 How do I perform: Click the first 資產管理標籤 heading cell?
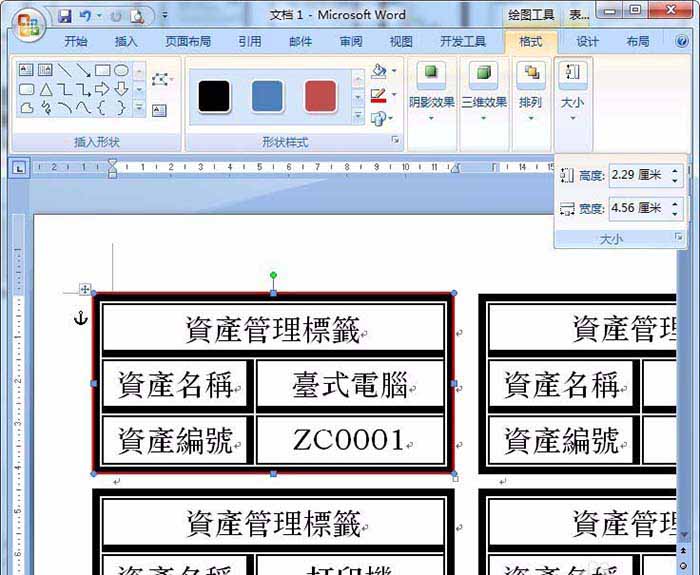click(x=273, y=329)
